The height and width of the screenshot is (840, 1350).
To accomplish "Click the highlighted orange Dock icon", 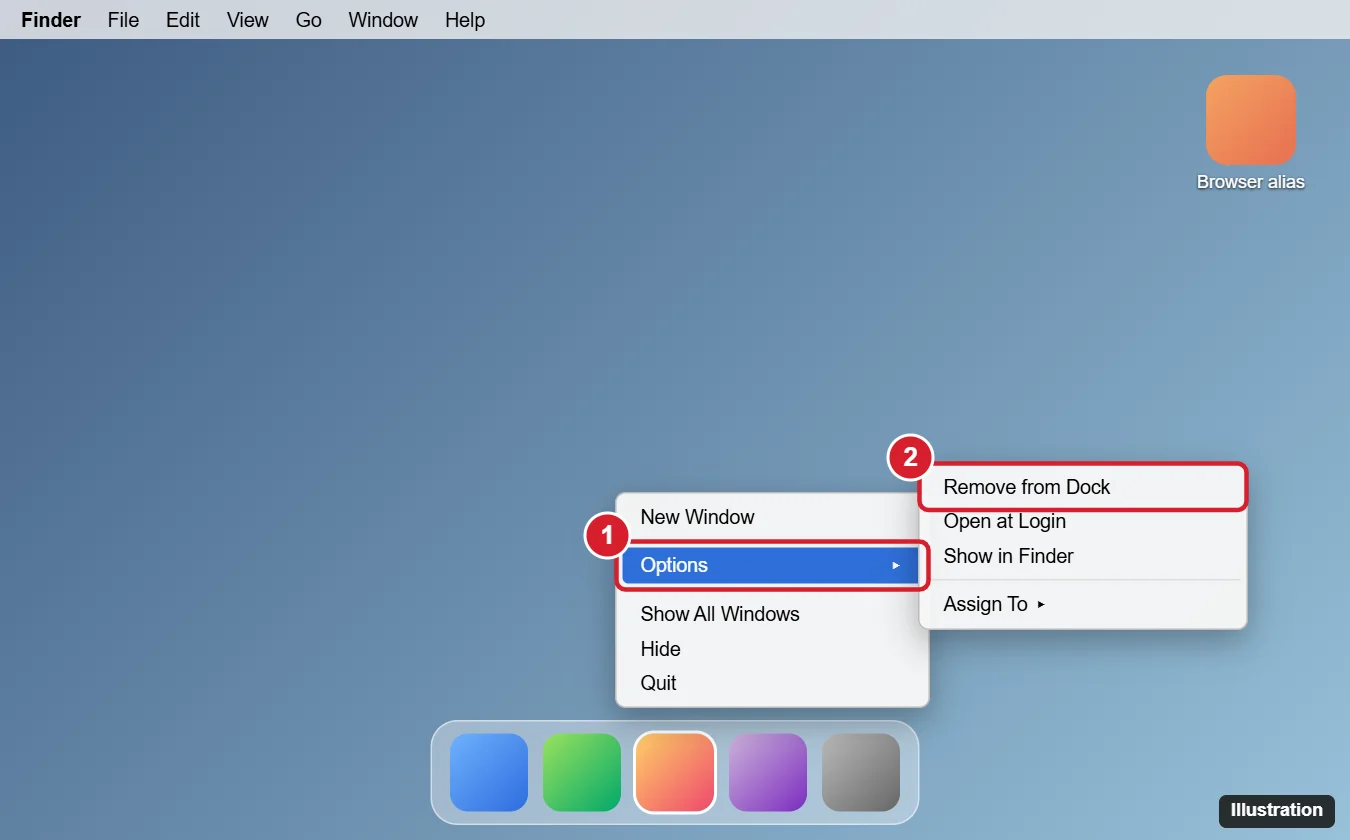I will click(675, 772).
